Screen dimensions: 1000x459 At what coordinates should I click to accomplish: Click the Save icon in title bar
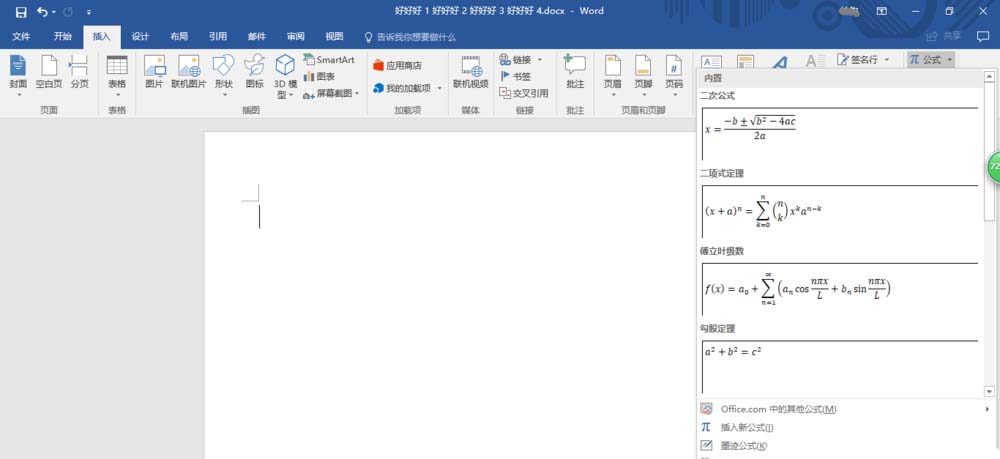tap(17, 11)
